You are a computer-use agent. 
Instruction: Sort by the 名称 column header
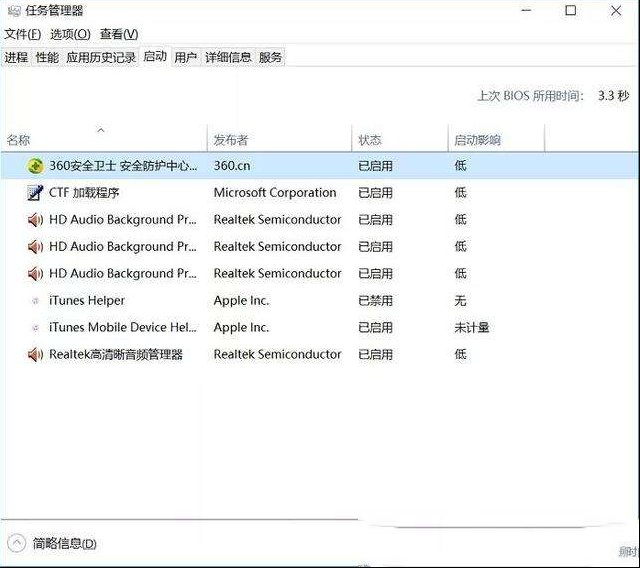click(x=104, y=138)
